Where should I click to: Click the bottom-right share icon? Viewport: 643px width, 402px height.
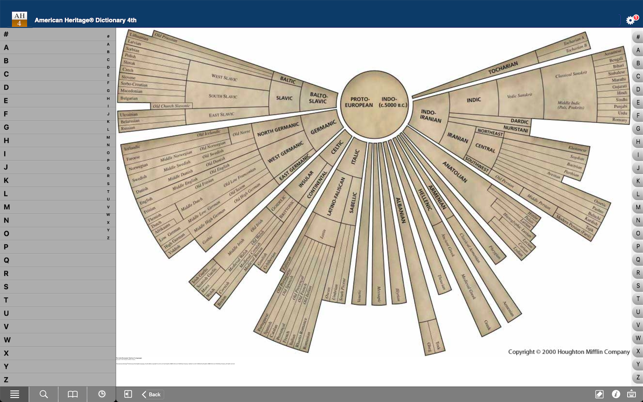click(x=631, y=394)
